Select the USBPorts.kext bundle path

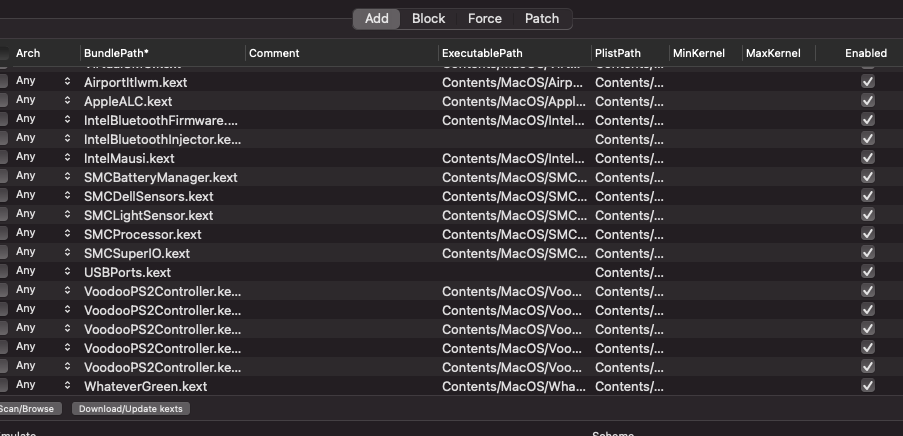pos(127,272)
